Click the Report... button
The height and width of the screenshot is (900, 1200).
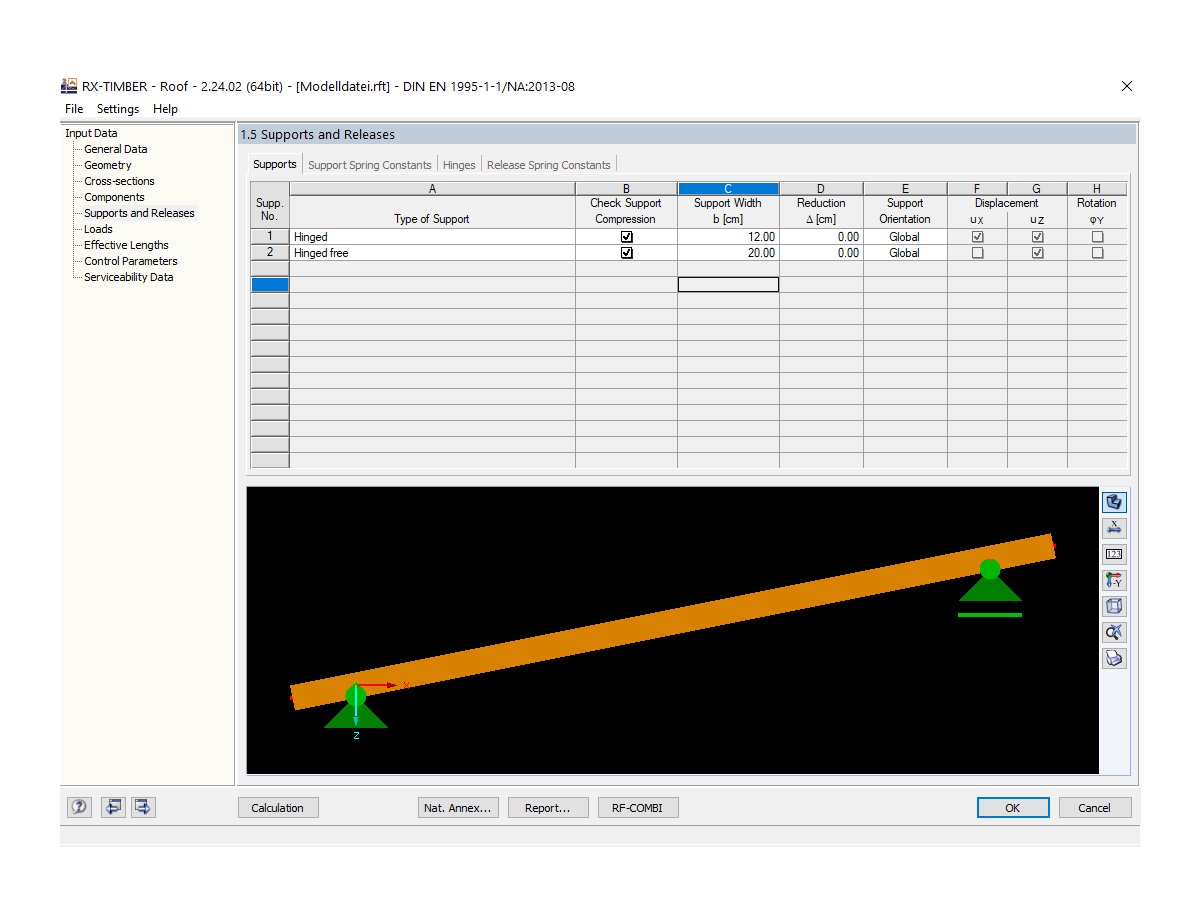point(547,808)
